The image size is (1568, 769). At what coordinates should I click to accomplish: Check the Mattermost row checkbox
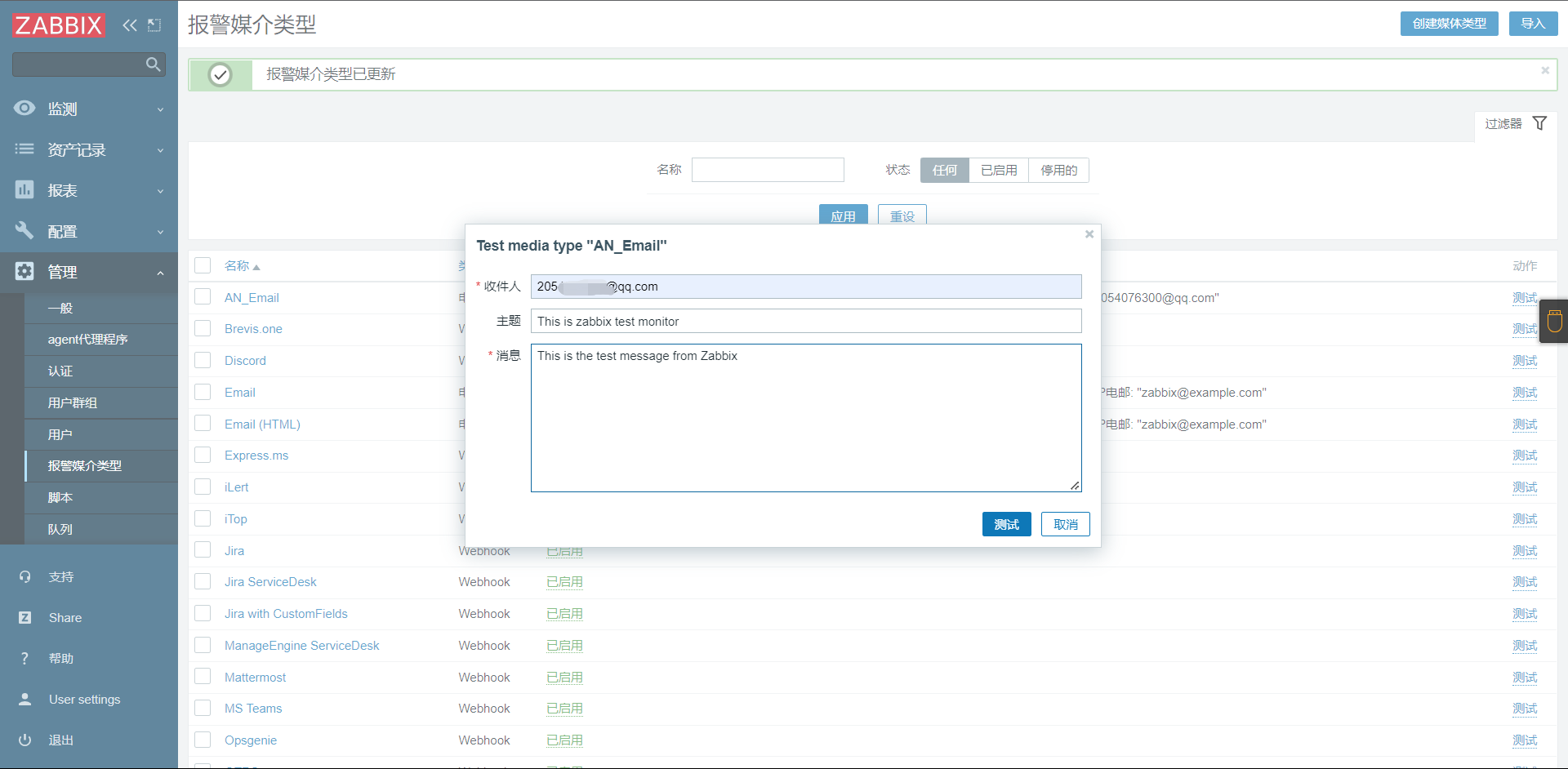(x=203, y=677)
